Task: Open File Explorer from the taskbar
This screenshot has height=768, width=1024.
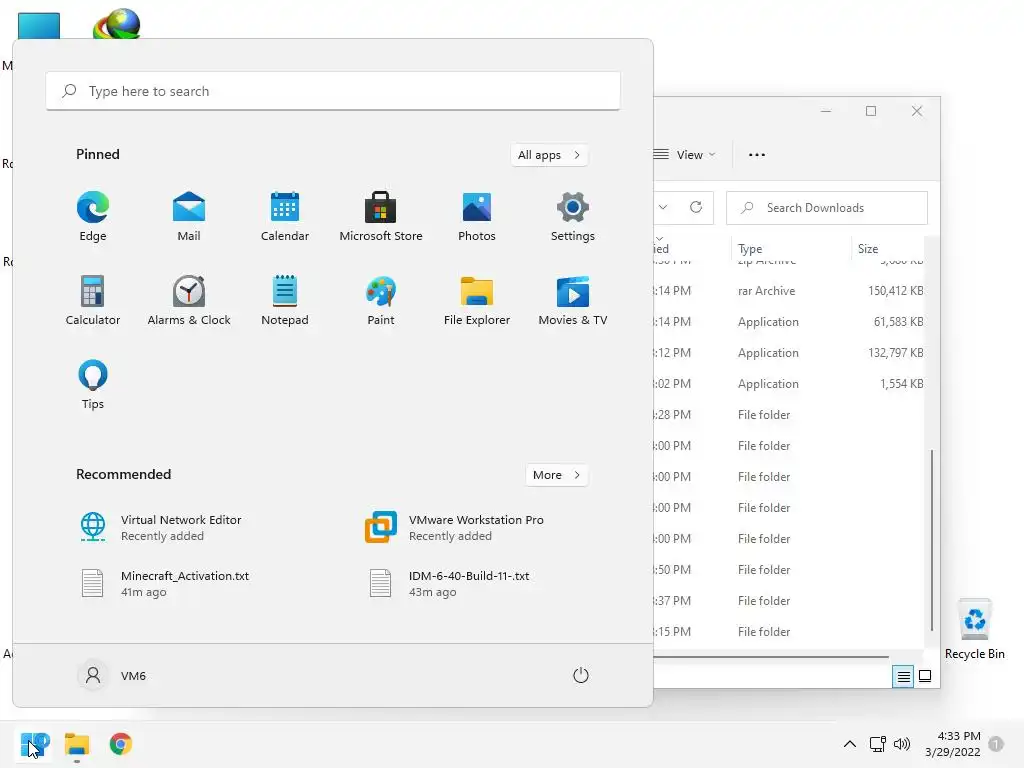Action: pyautogui.click(x=77, y=744)
